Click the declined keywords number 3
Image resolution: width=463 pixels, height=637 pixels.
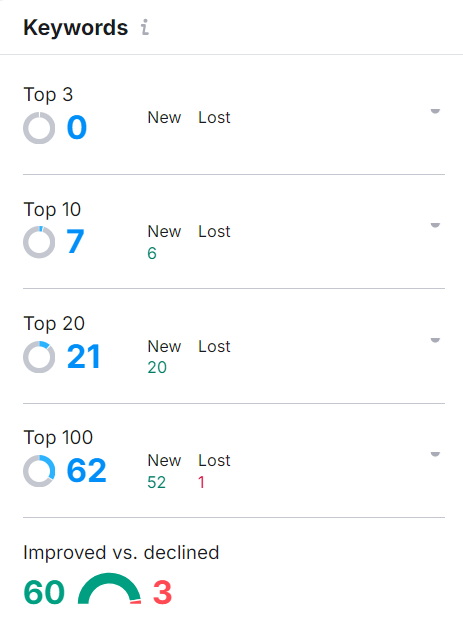[x=162, y=592]
